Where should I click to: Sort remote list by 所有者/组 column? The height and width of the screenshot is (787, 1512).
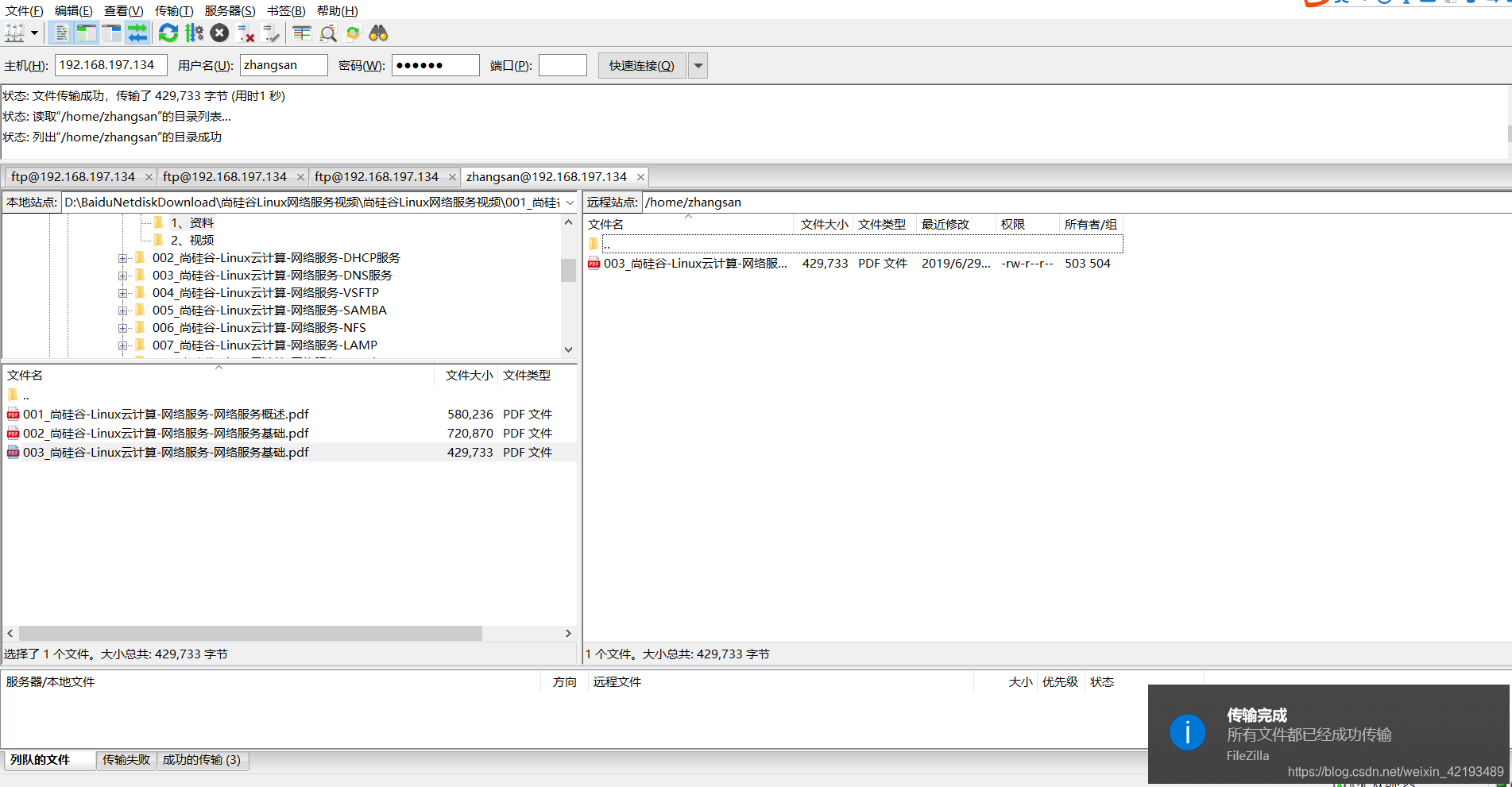click(1091, 225)
